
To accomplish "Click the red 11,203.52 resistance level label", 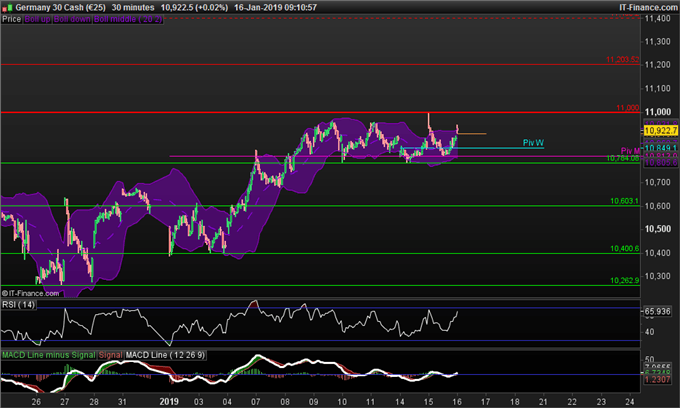I will click(x=622, y=59).
